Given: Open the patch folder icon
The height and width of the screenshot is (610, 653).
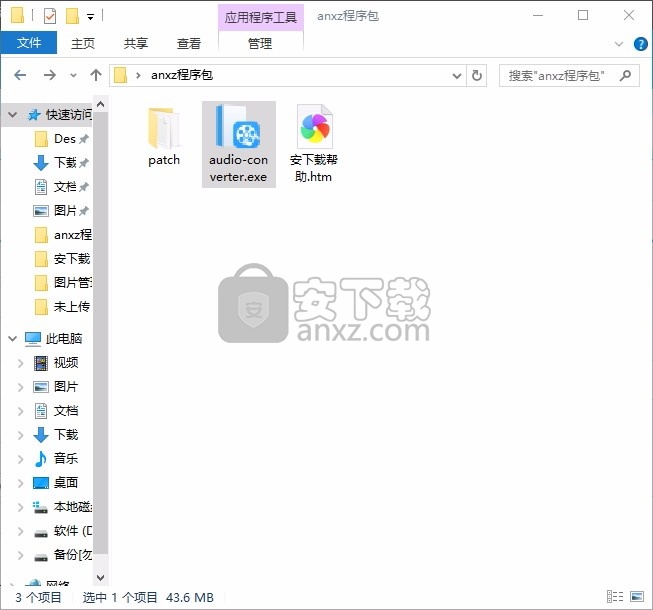Looking at the screenshot, I should [164, 128].
